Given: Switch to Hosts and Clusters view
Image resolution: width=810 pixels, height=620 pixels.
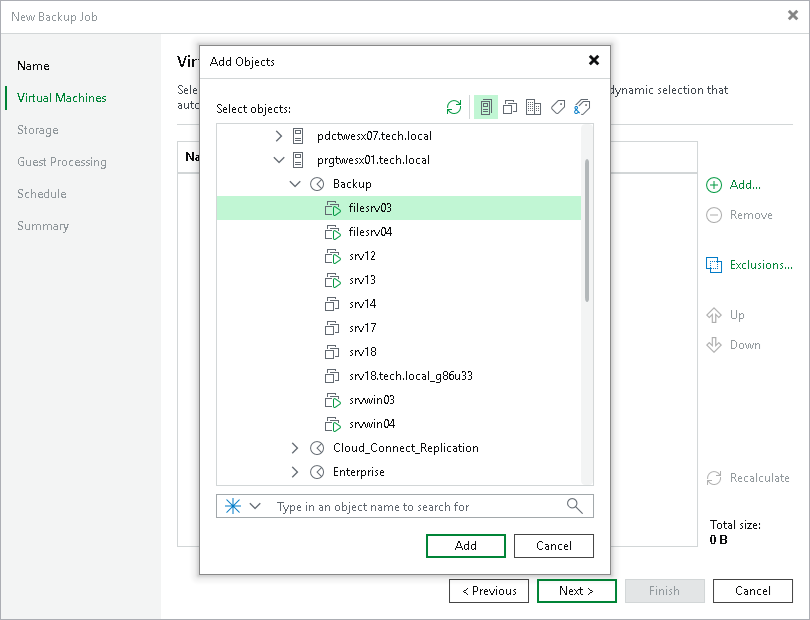Looking at the screenshot, I should point(486,107).
